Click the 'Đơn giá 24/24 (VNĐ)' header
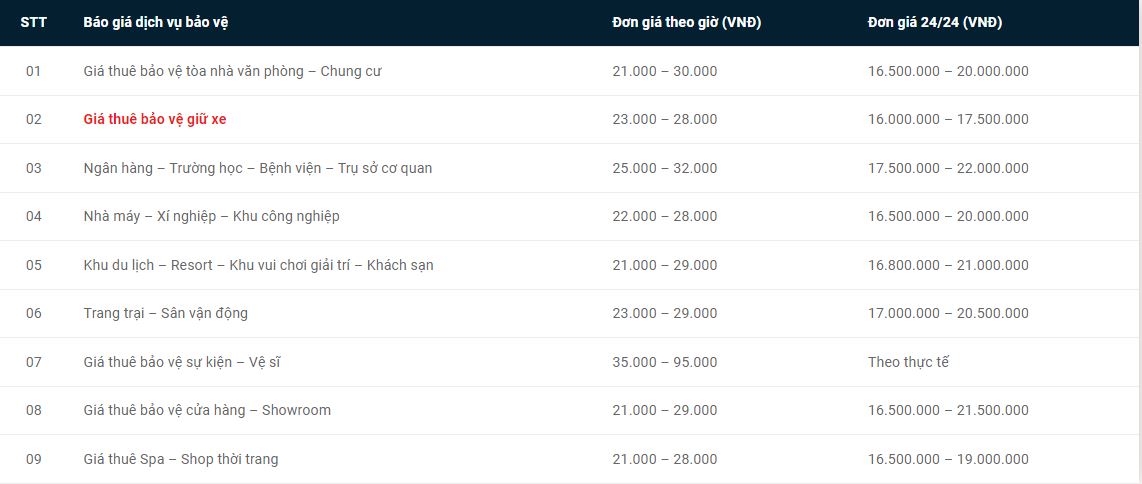 934,23
